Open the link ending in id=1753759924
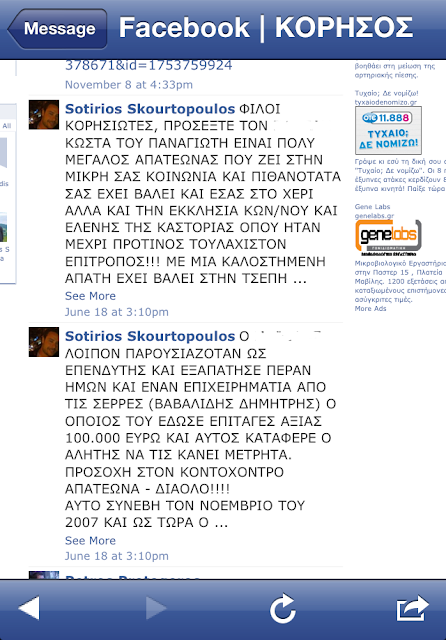 [149, 65]
